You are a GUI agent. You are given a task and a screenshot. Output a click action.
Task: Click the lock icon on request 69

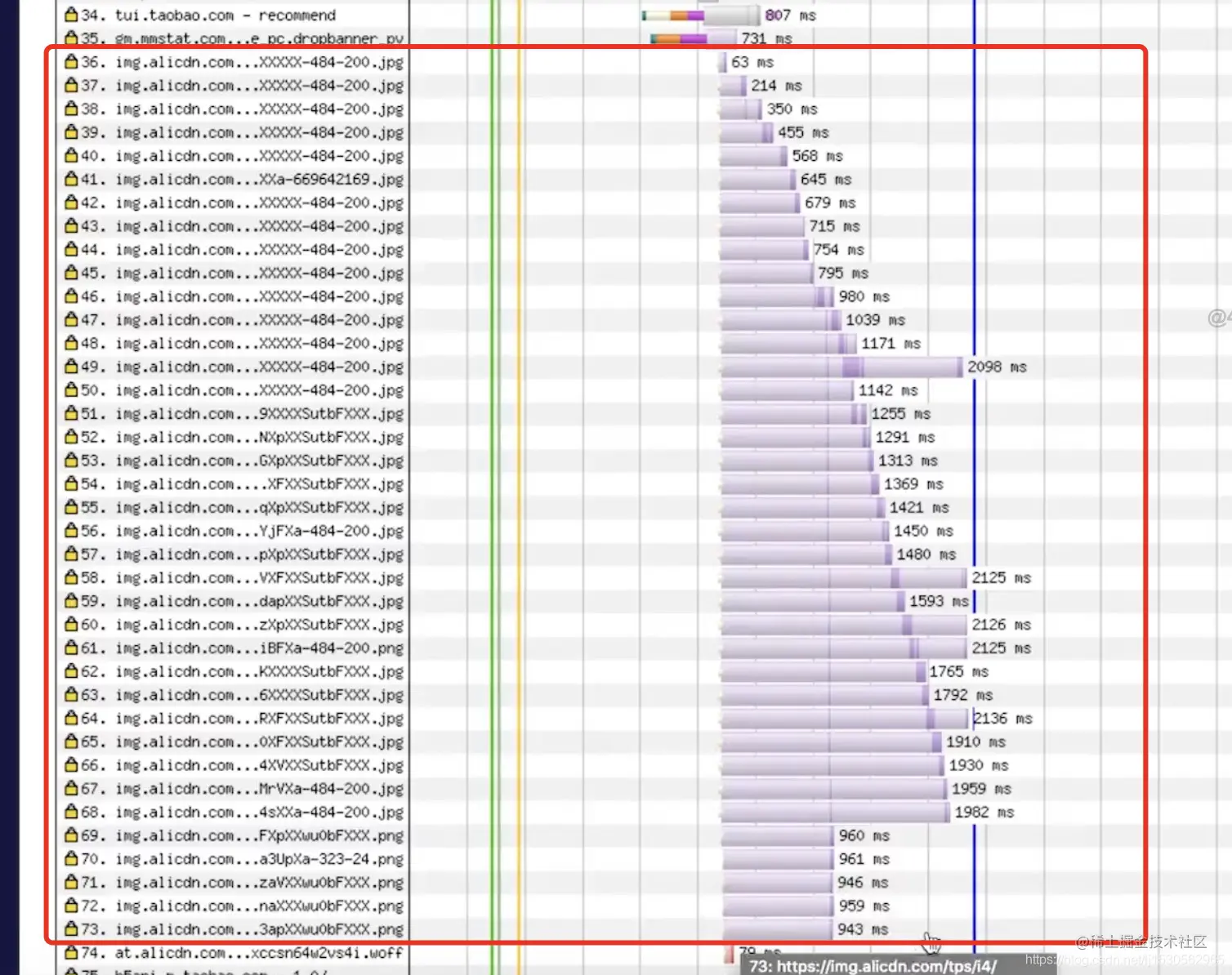tap(71, 835)
